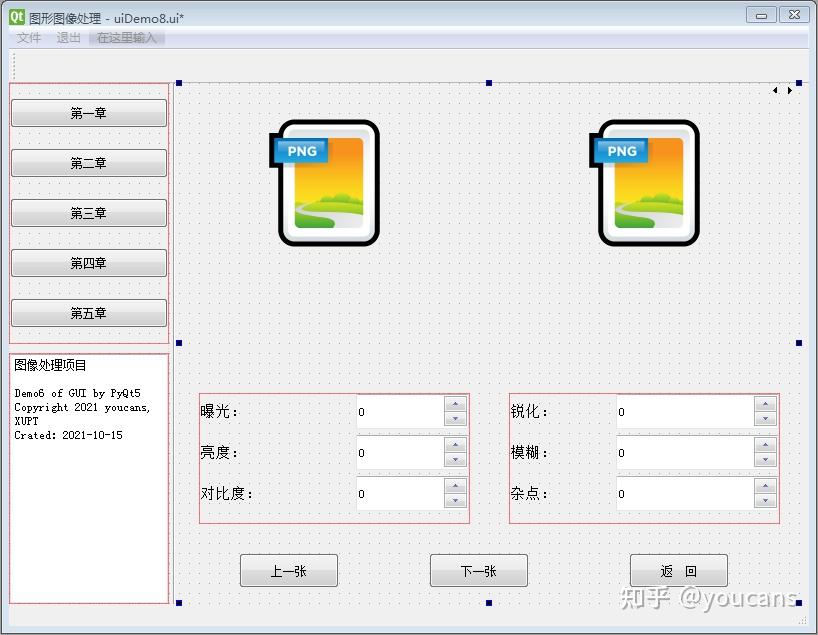
Task: Decrease the 亮度 spinbox value
Action: point(455,460)
